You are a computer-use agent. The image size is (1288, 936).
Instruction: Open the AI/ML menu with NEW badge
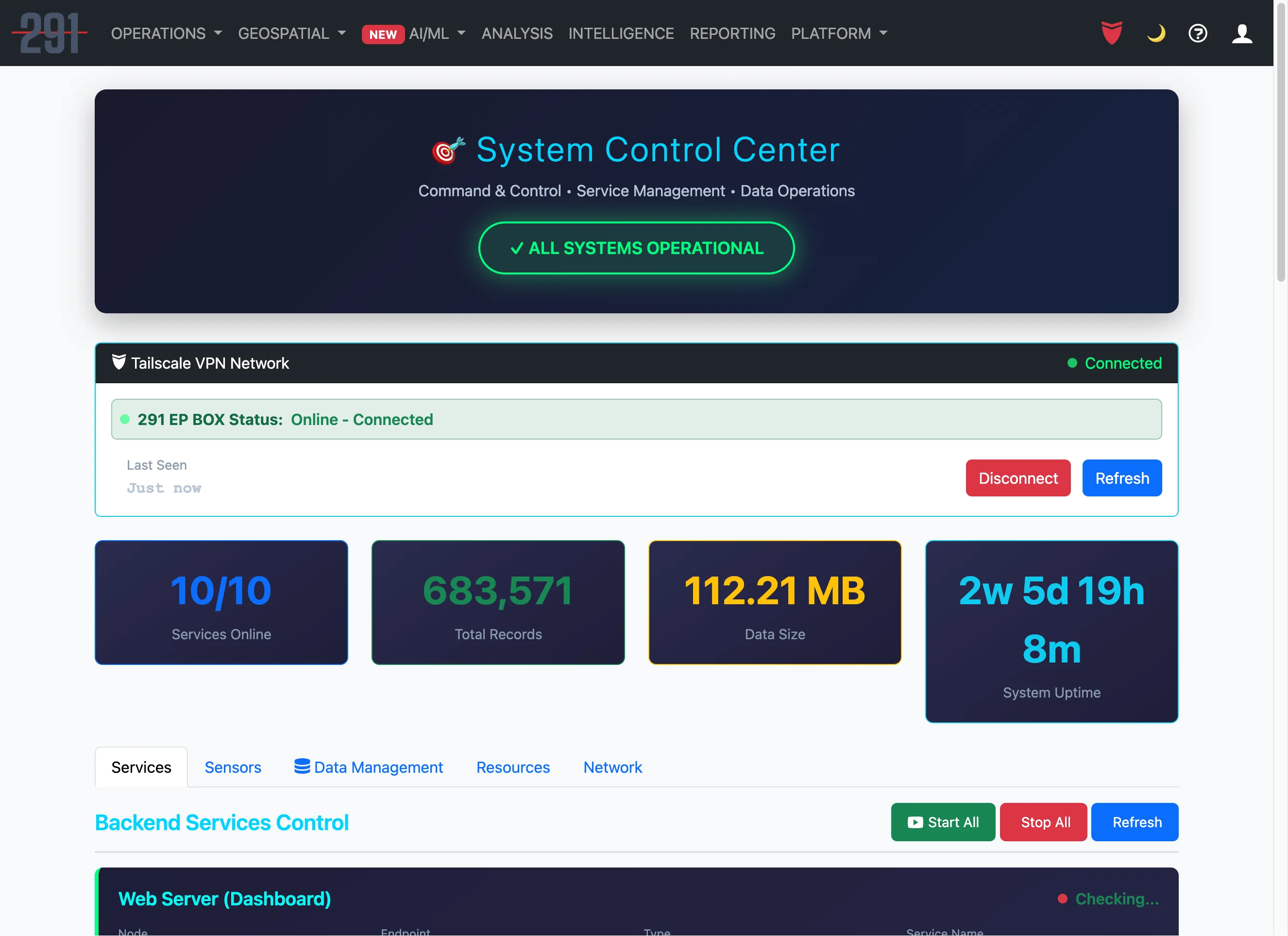[x=429, y=34]
